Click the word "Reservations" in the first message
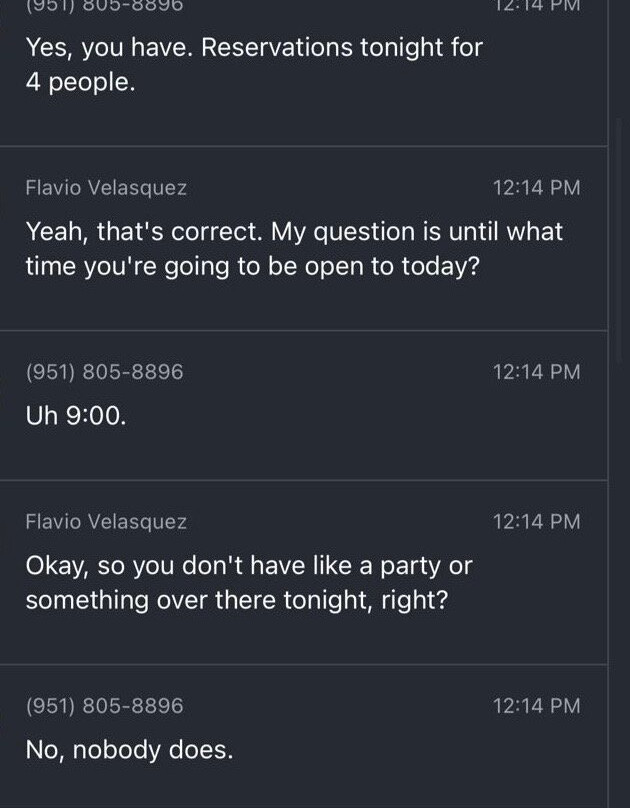 pyautogui.click(x=272, y=47)
